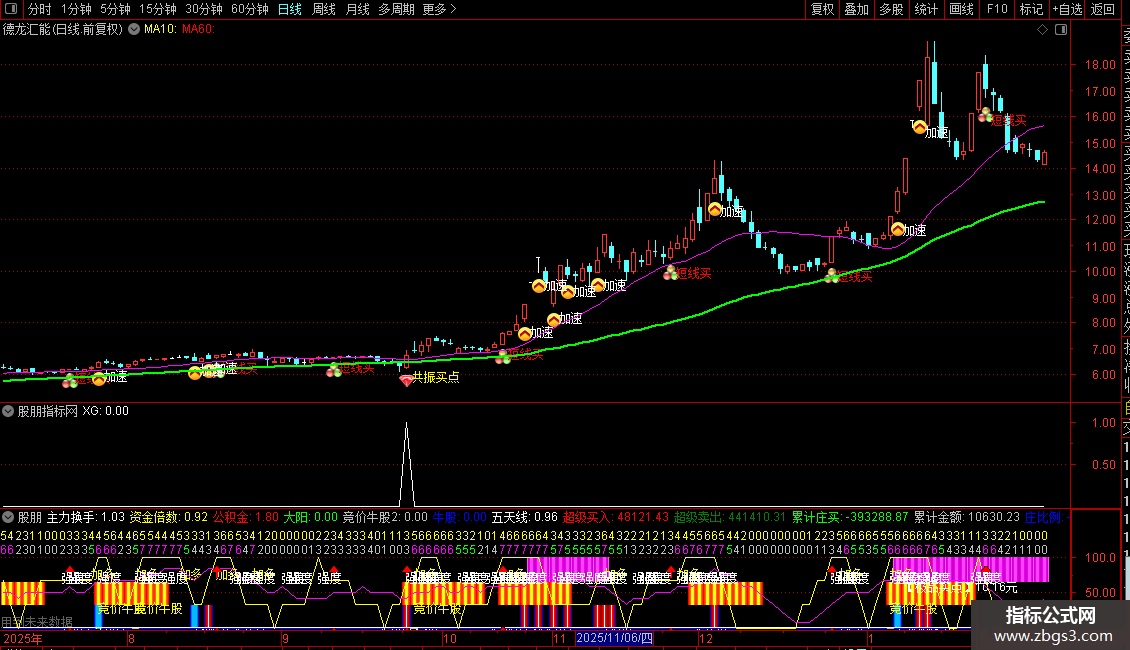
Task: Click the diamond icon above the chart
Action: (1042, 30)
